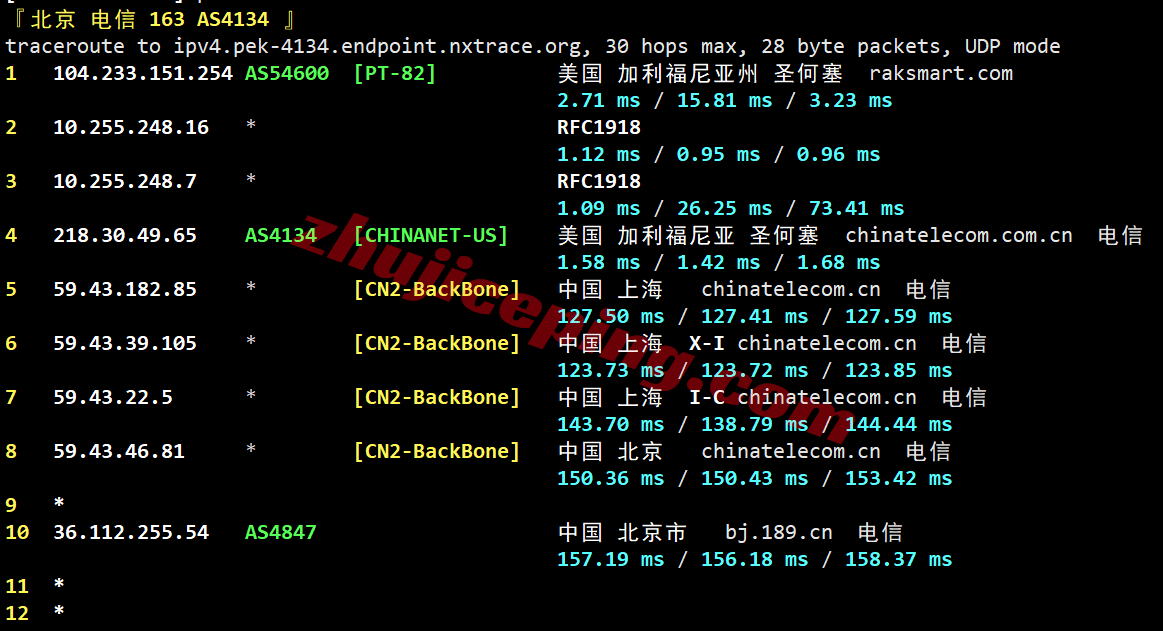Select the [PT-82] network tag
1163x631 pixels.
click(x=395, y=74)
